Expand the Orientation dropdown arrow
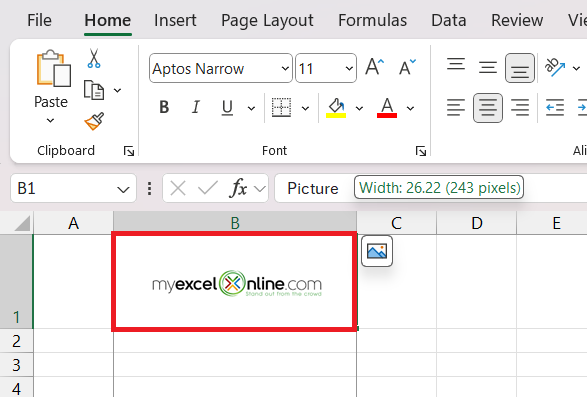The height and width of the screenshot is (397, 587). (x=576, y=68)
